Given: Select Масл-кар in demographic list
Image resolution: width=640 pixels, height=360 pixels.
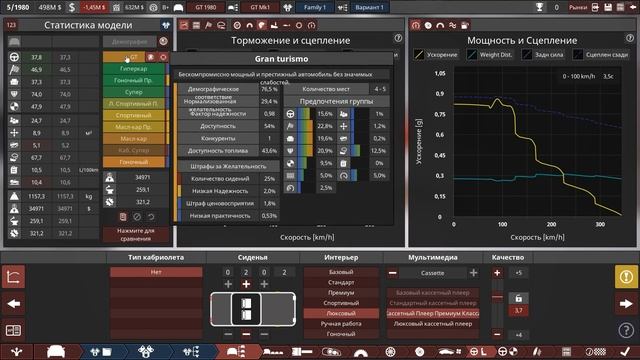Looking at the screenshot, I should [133, 139].
